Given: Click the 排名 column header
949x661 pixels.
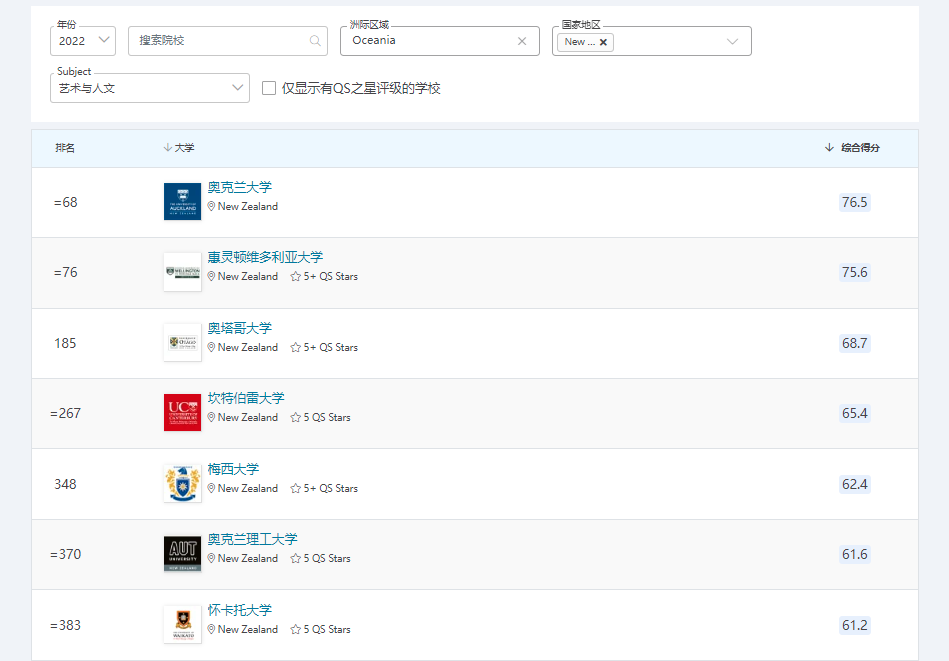Looking at the screenshot, I should click(65, 148).
